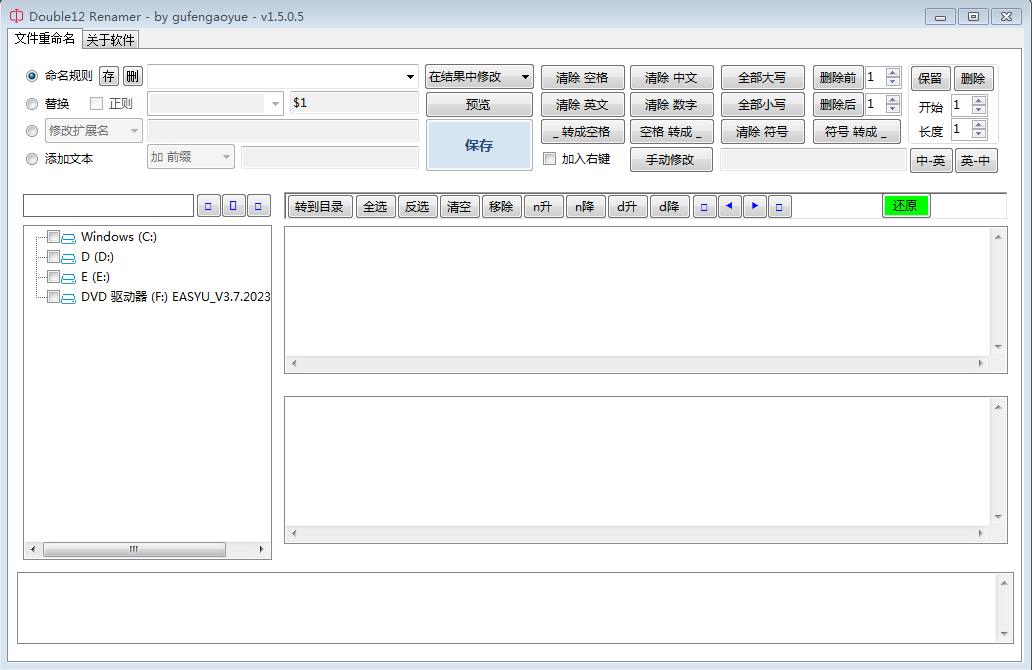The width and height of the screenshot is (1032, 670).
Task: Select the 替换 radio button
Action: [x=32, y=104]
